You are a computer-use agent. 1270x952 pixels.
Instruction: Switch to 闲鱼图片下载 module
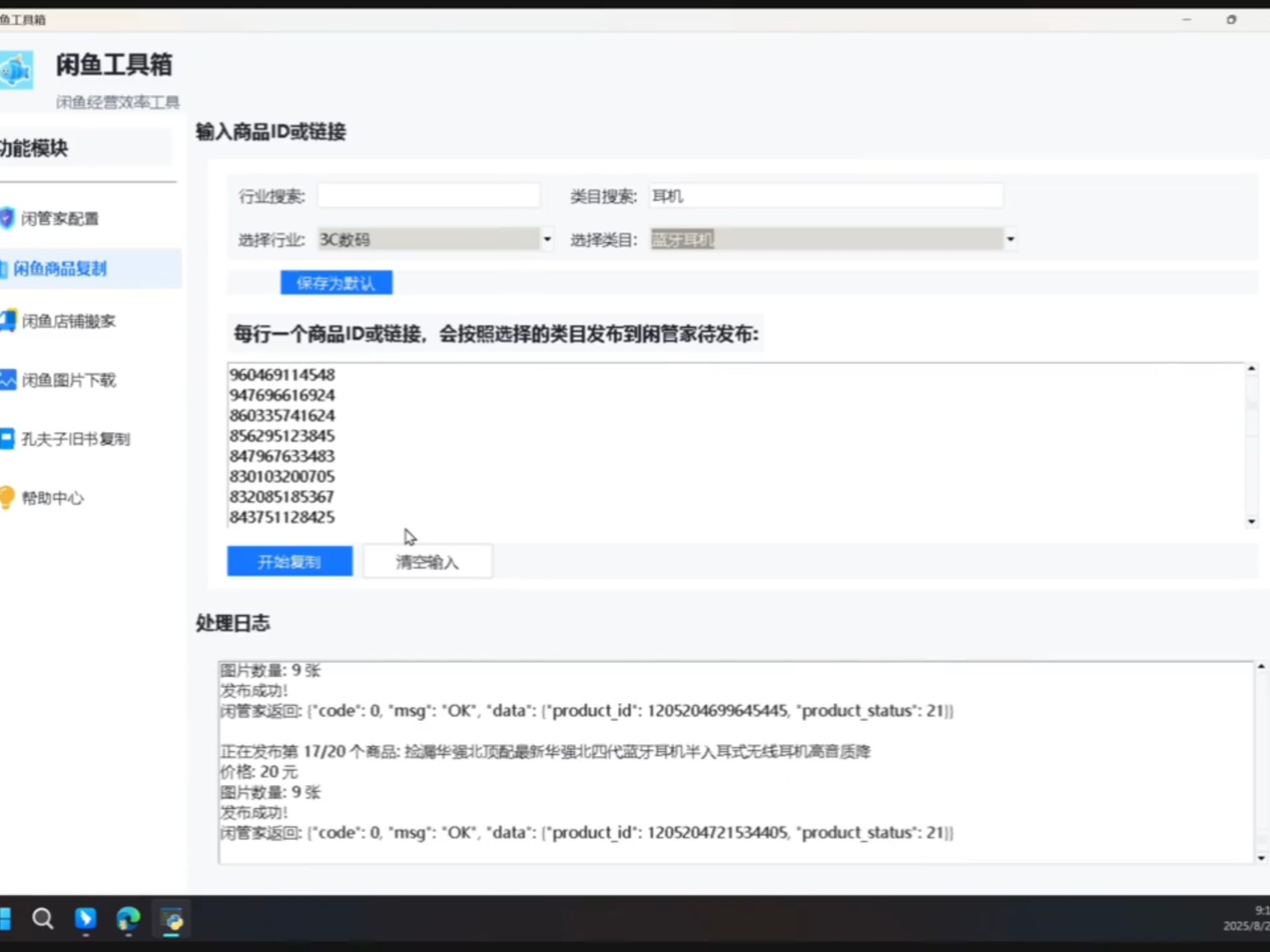(69, 380)
